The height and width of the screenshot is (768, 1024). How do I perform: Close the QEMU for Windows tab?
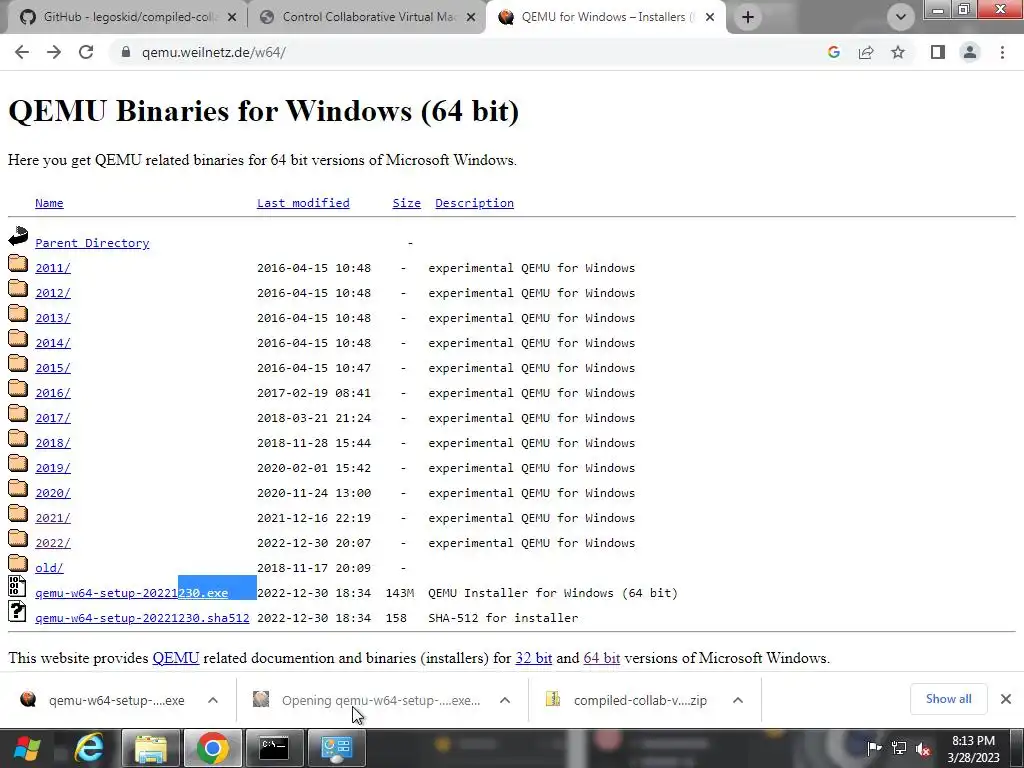pos(710,18)
